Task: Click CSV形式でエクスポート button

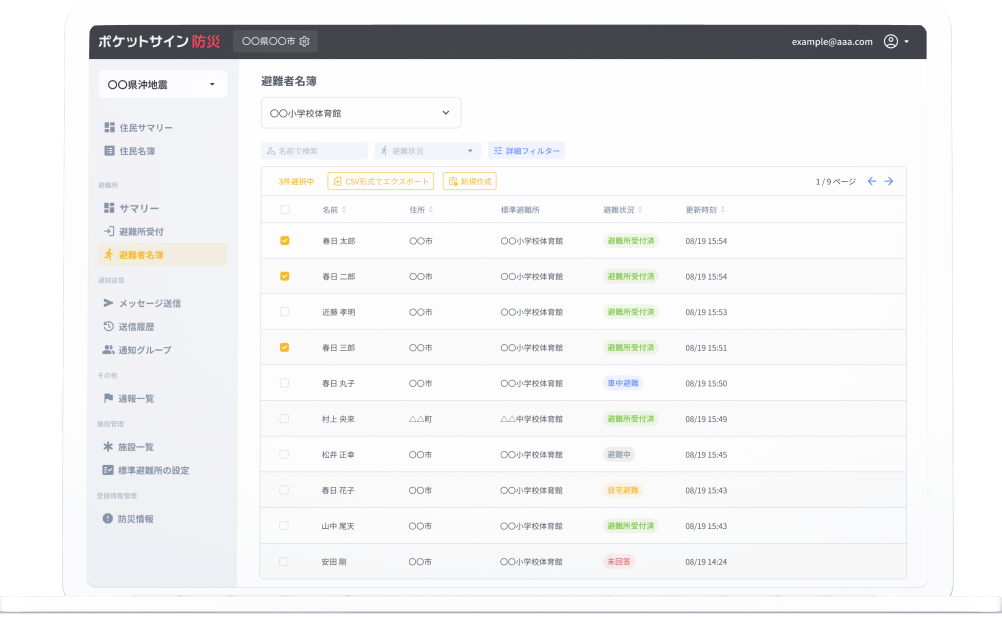Action: 381,181
